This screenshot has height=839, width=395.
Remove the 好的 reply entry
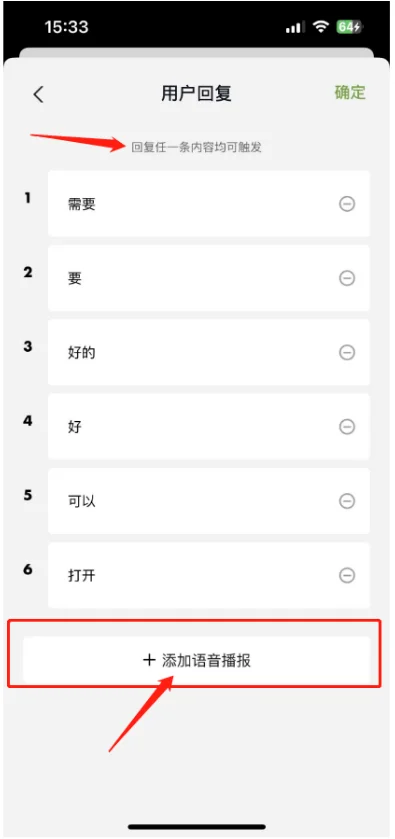pyautogui.click(x=347, y=353)
